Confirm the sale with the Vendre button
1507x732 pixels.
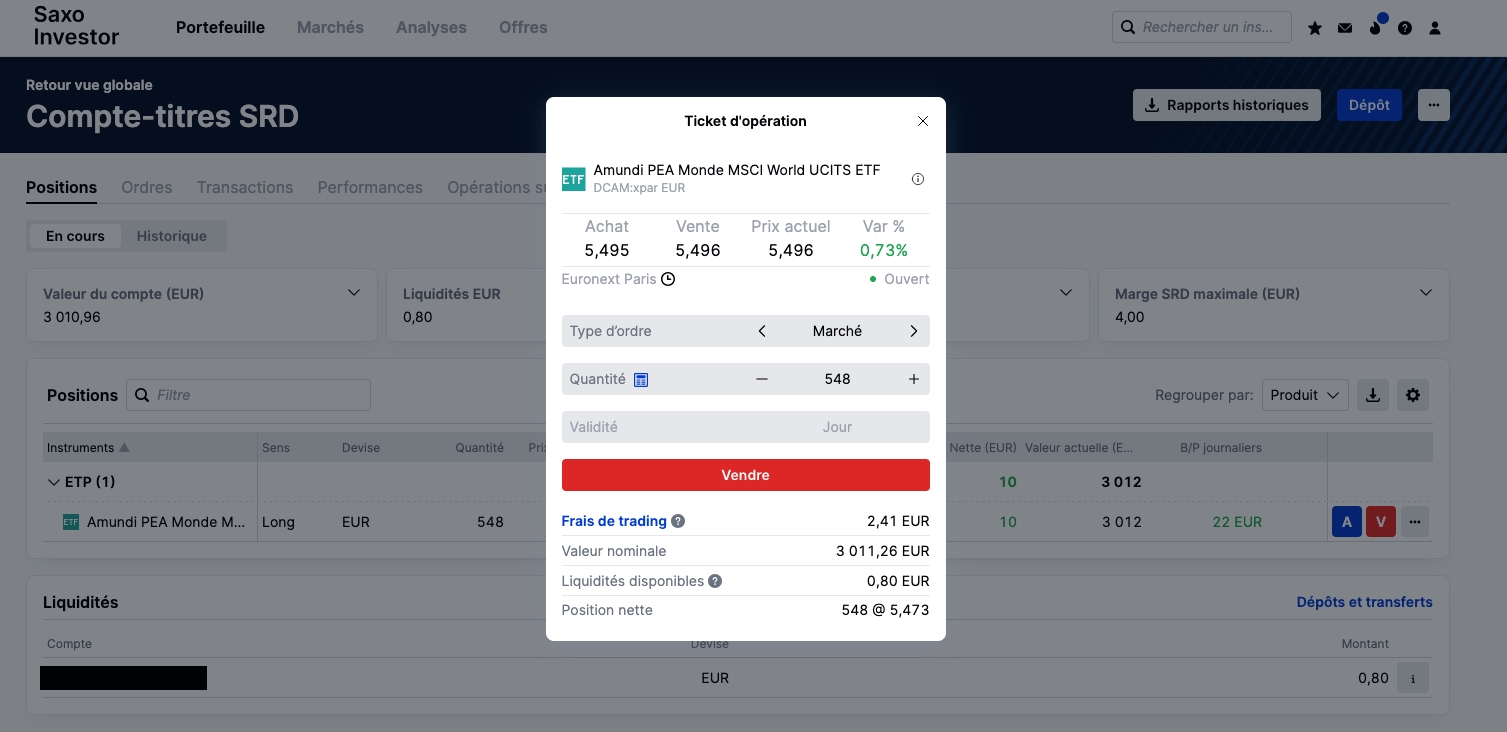point(746,475)
